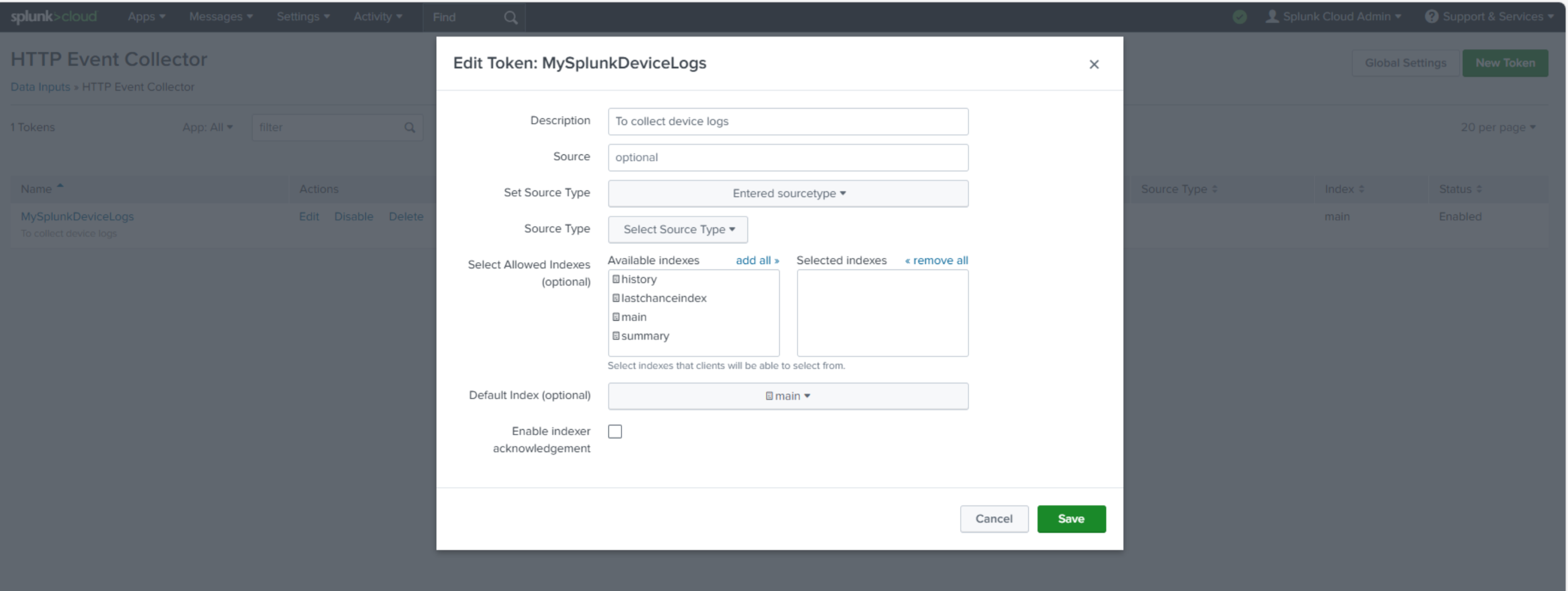Click the Global Settings button

click(1405, 63)
